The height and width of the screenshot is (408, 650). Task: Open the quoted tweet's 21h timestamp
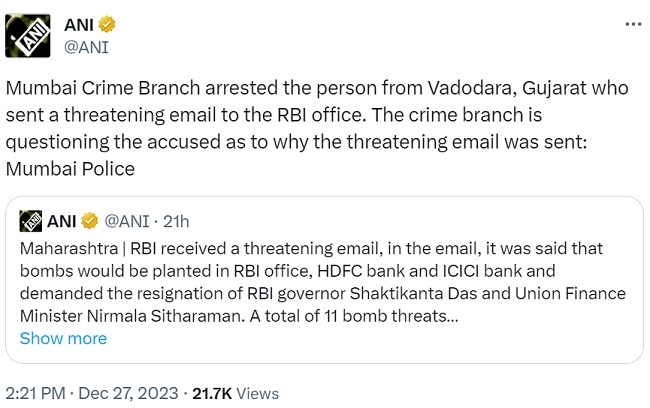click(x=176, y=221)
